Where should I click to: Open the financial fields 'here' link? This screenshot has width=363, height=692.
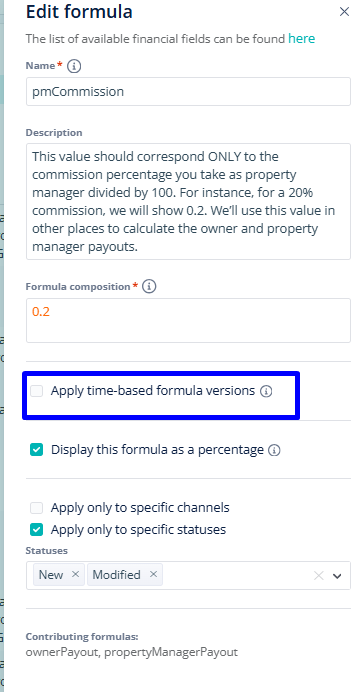click(x=302, y=39)
